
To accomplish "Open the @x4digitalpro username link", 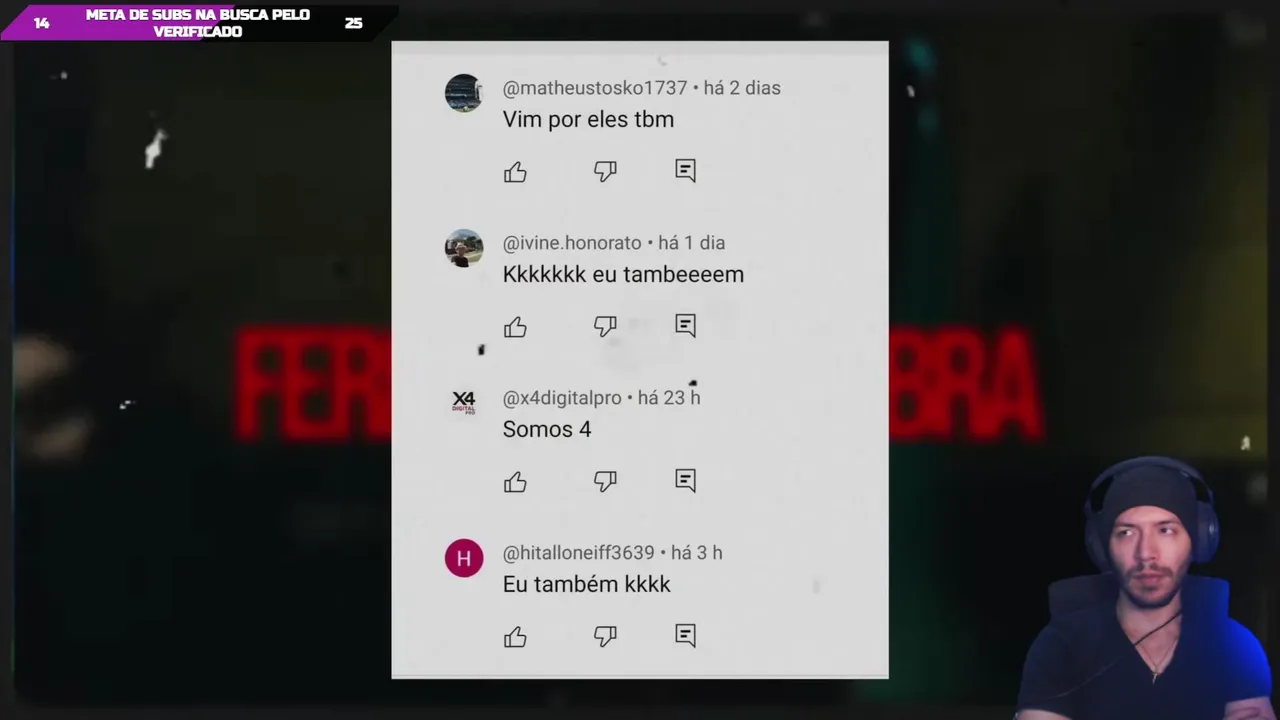I will (562, 398).
